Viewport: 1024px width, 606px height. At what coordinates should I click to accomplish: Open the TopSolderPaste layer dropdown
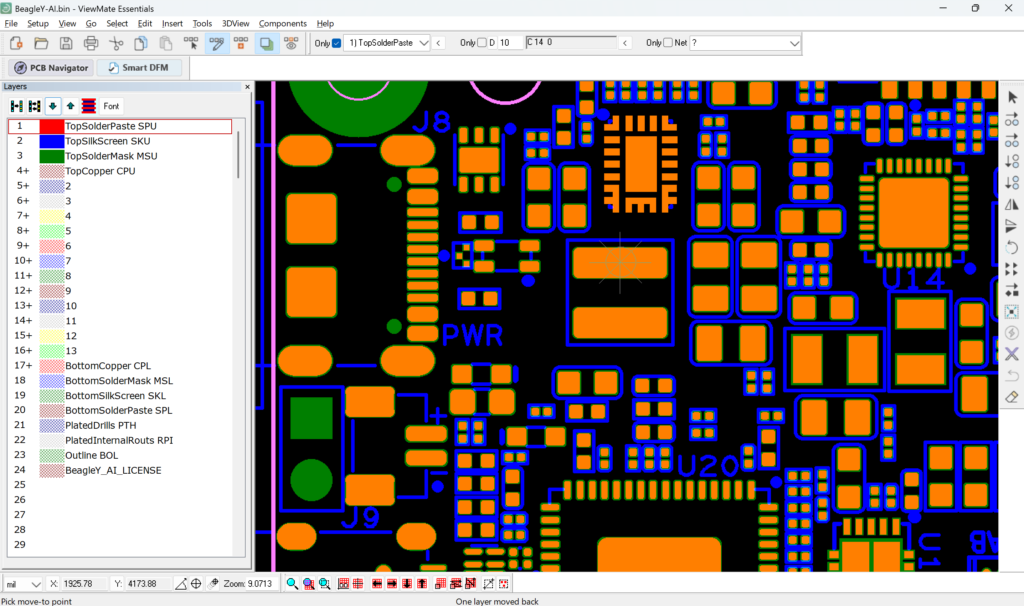[426, 43]
